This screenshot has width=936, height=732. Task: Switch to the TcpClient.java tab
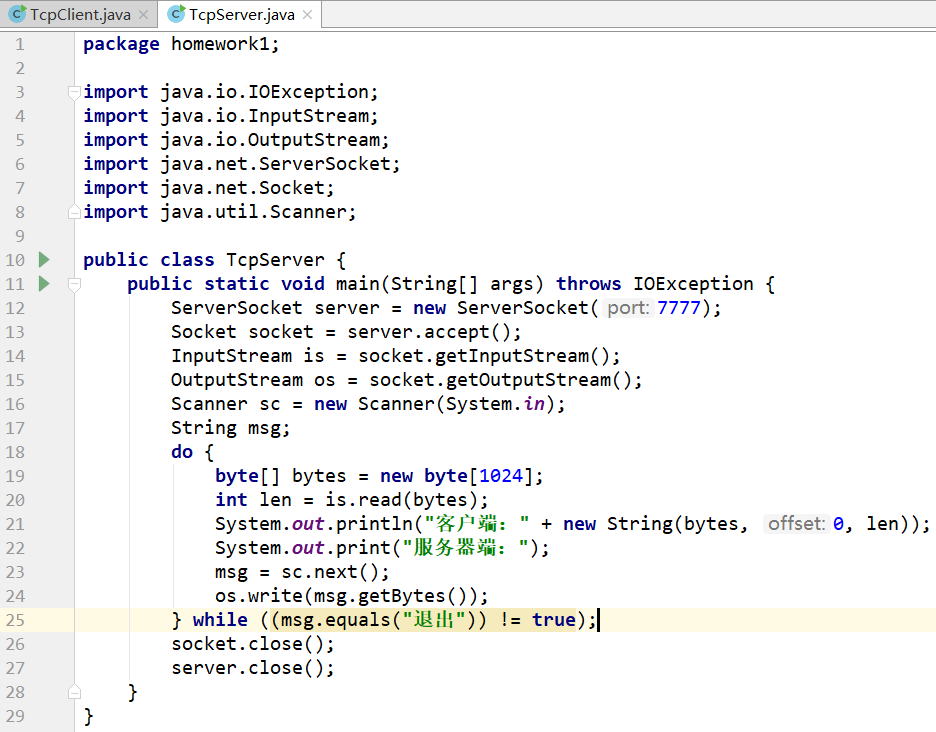[80, 15]
